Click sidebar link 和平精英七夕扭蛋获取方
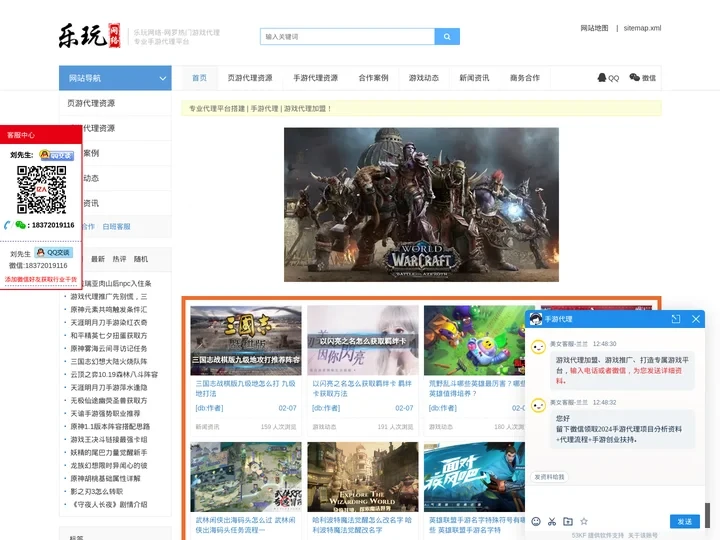The height and width of the screenshot is (540, 720). [x=109, y=336]
